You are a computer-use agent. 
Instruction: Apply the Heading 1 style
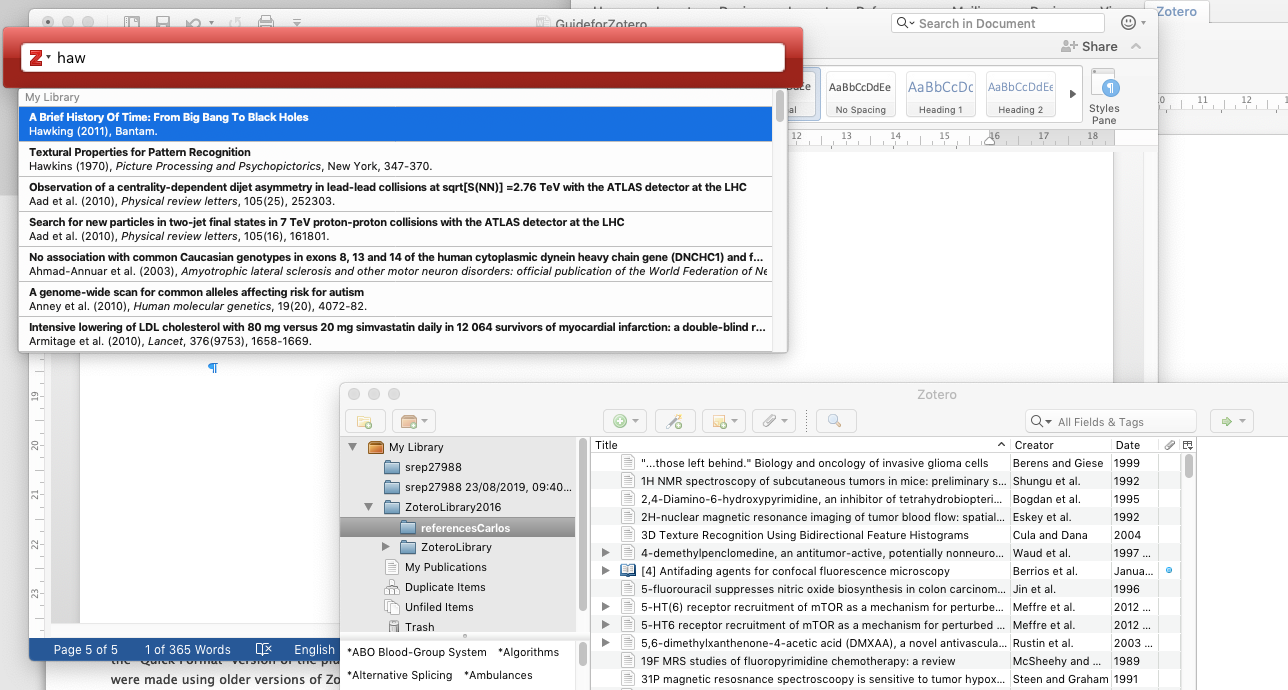940,96
